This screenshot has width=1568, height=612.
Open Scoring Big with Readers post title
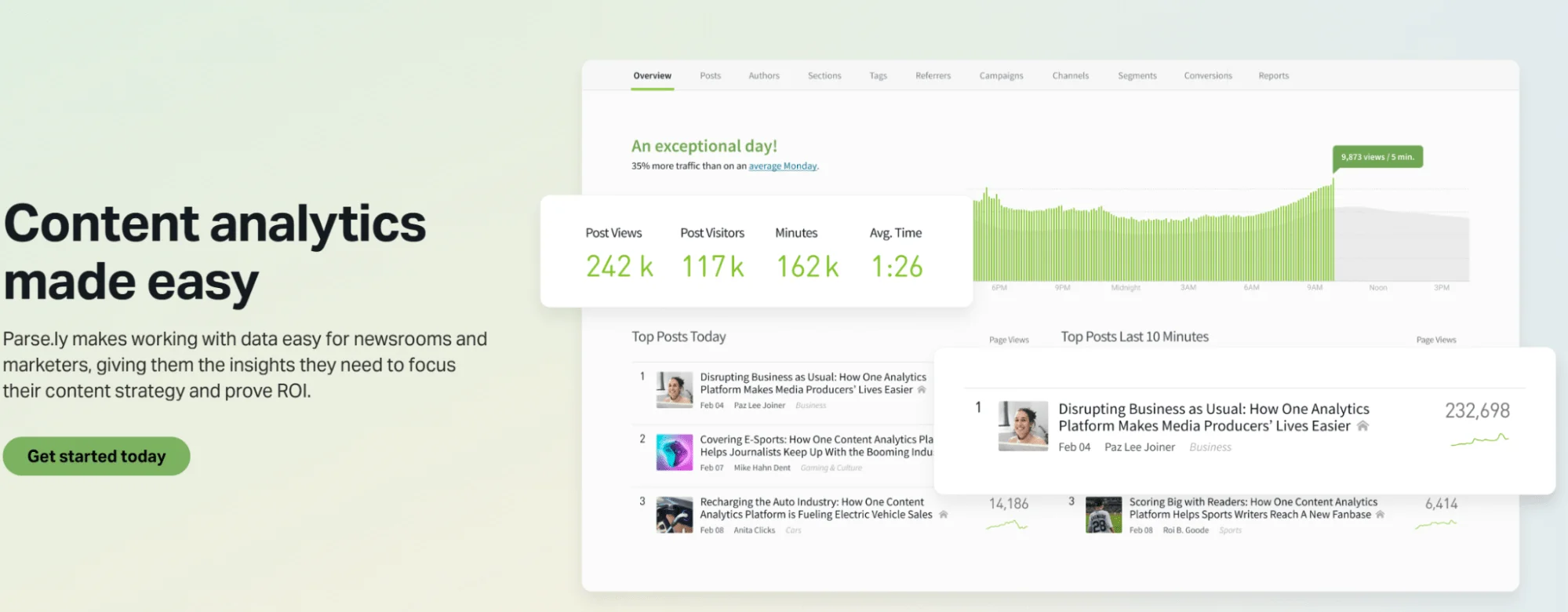1253,508
